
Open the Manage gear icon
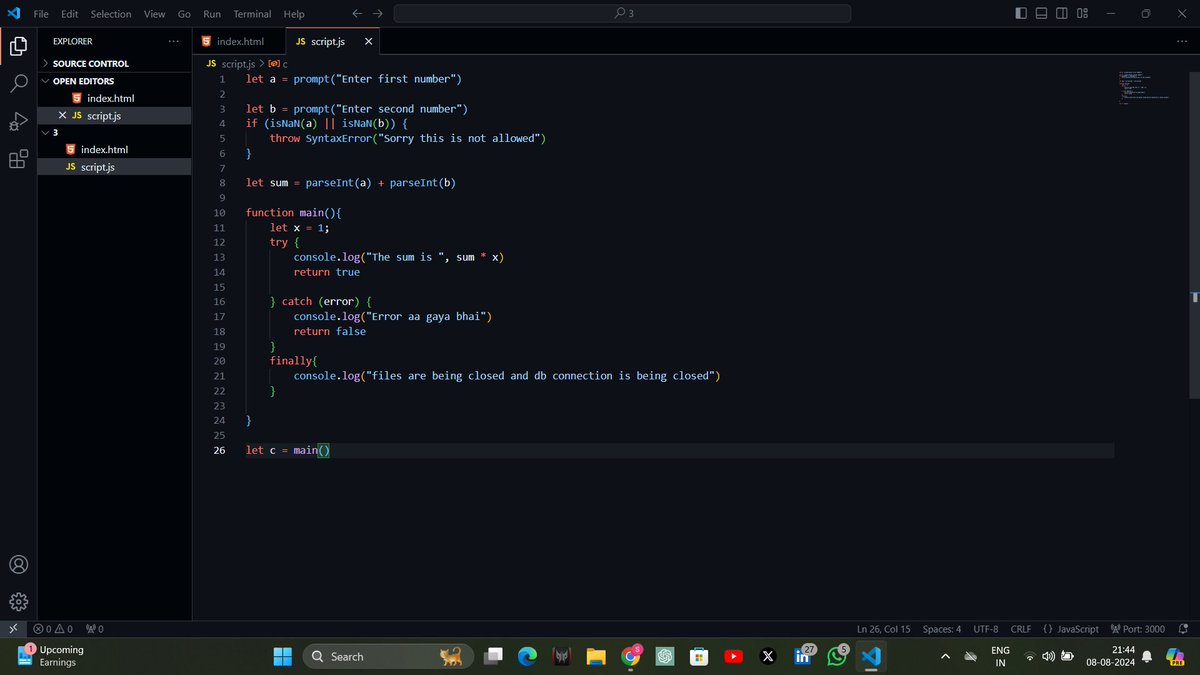[18, 602]
